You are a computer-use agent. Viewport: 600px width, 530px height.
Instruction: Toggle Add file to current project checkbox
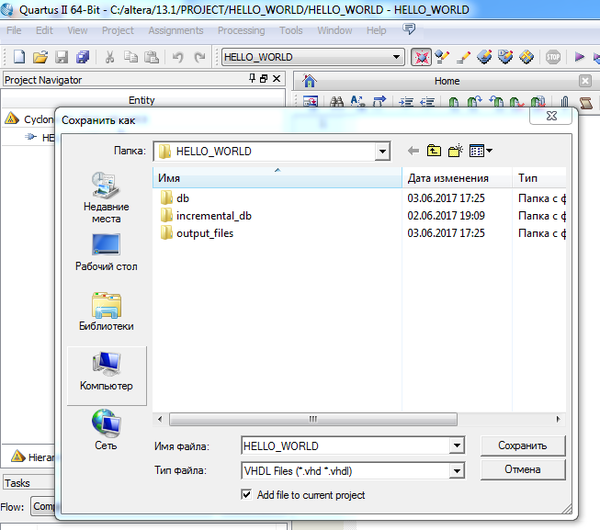[247, 495]
